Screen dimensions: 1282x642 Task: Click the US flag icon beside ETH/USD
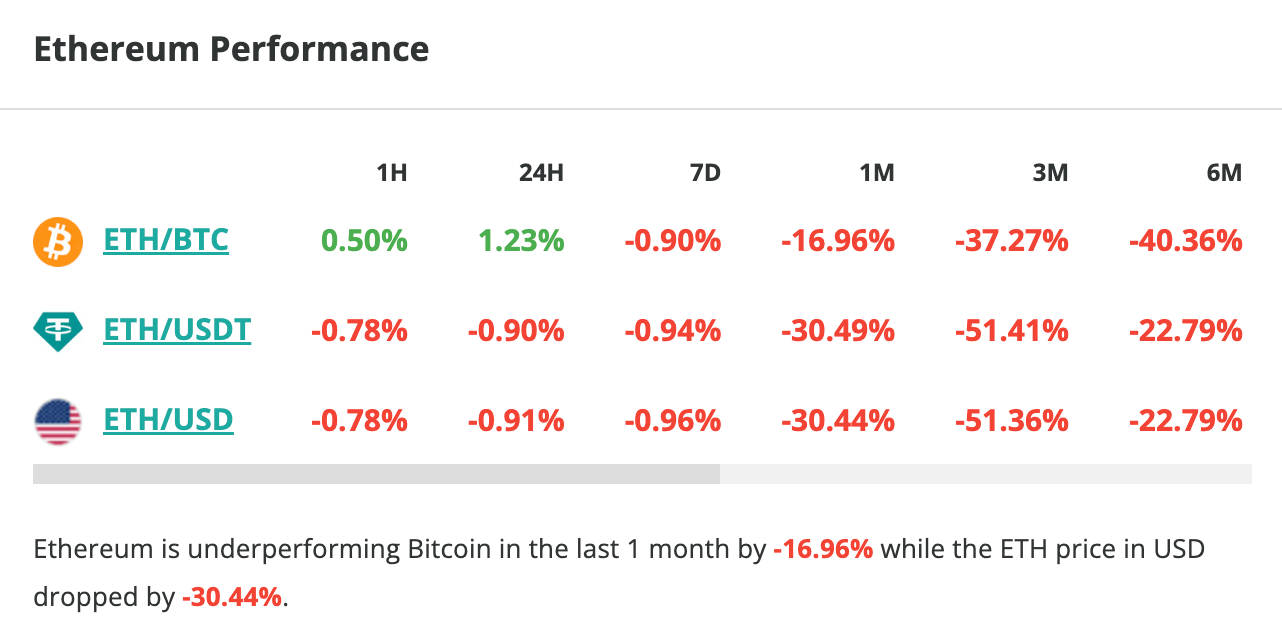coord(57,421)
